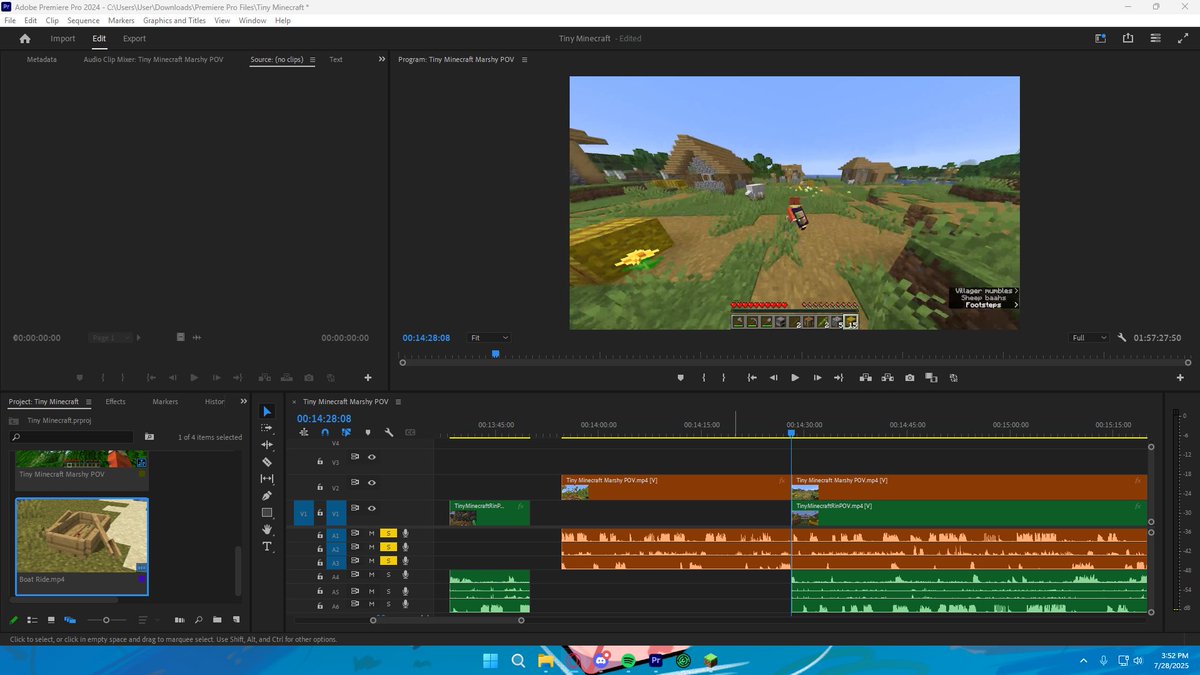Open the Sequence menu

[83, 20]
